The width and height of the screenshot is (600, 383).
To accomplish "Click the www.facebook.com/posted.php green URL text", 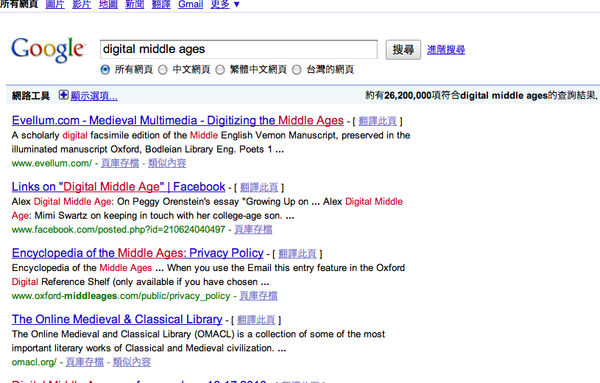I will (x=118, y=230).
